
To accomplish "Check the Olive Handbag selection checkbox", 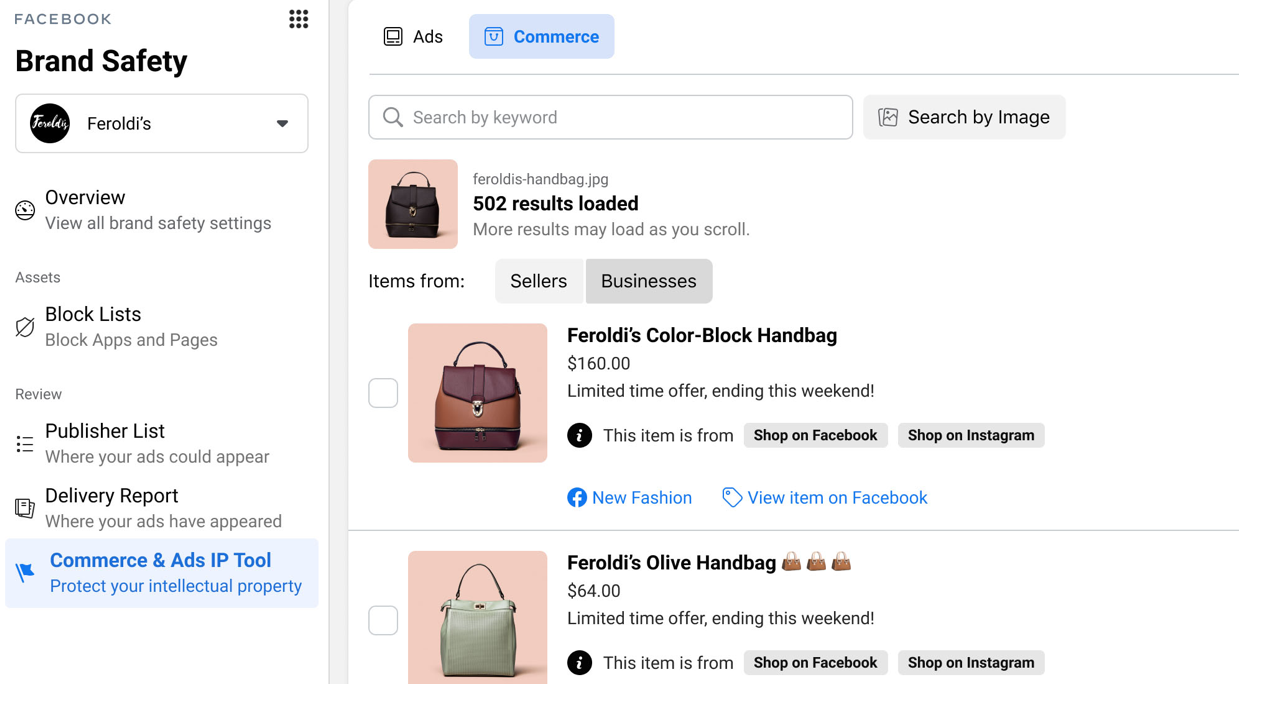I will pos(383,620).
